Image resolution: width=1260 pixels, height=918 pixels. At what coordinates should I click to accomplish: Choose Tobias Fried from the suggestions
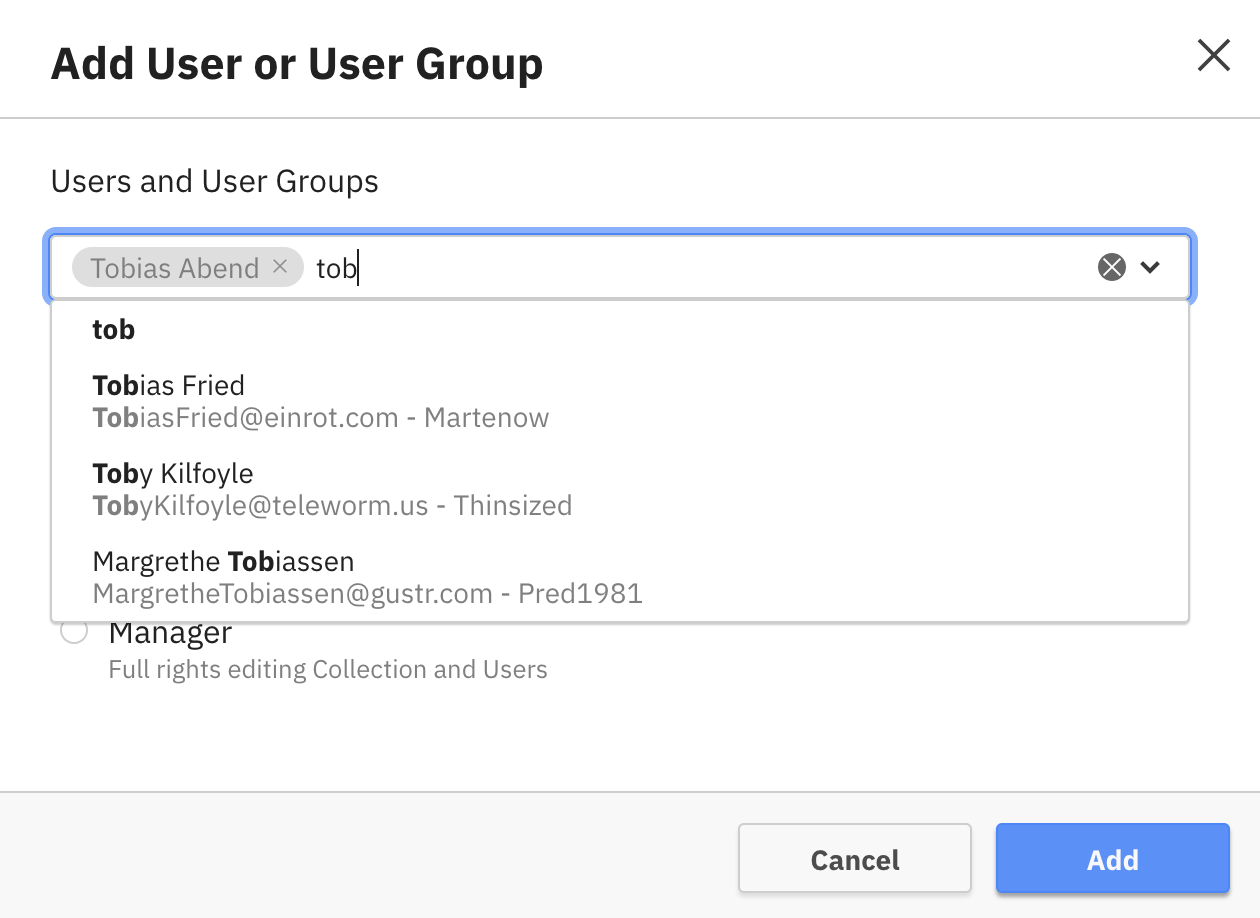(168, 386)
